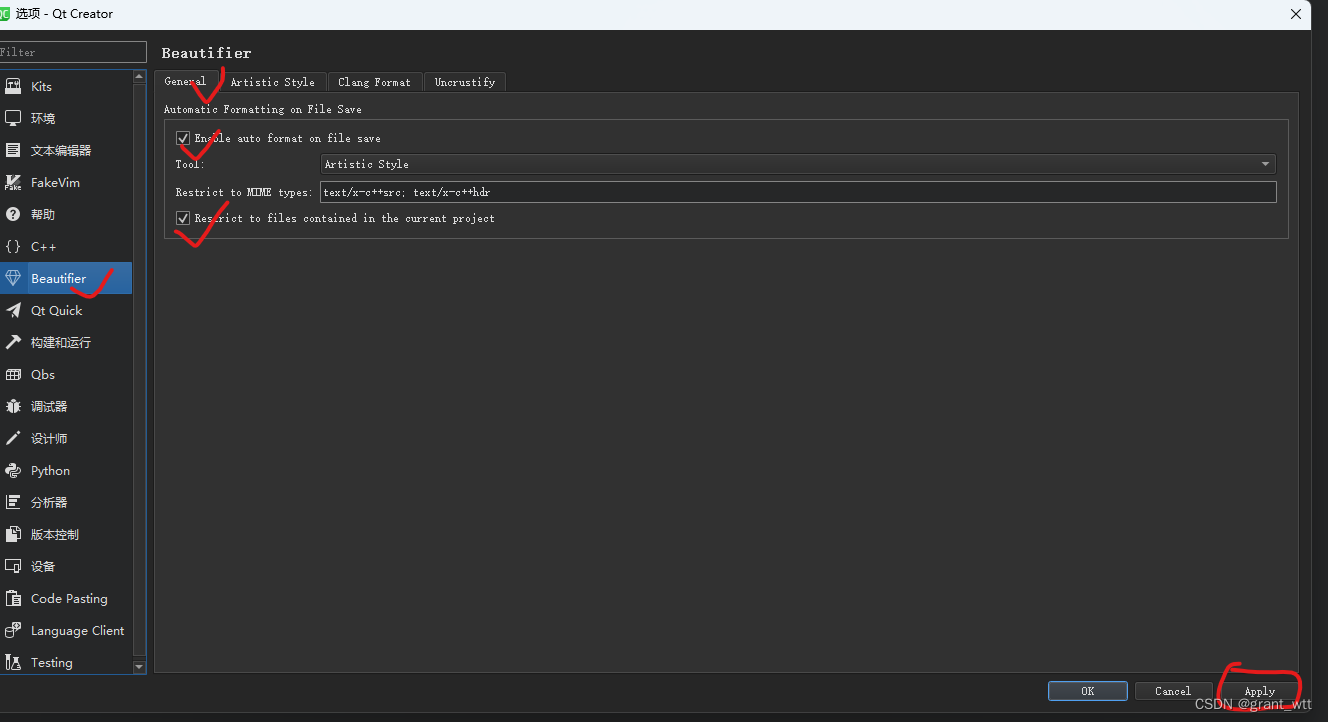Select the 调试器 bug icon
Screen dimensions: 1328x722
13,407
